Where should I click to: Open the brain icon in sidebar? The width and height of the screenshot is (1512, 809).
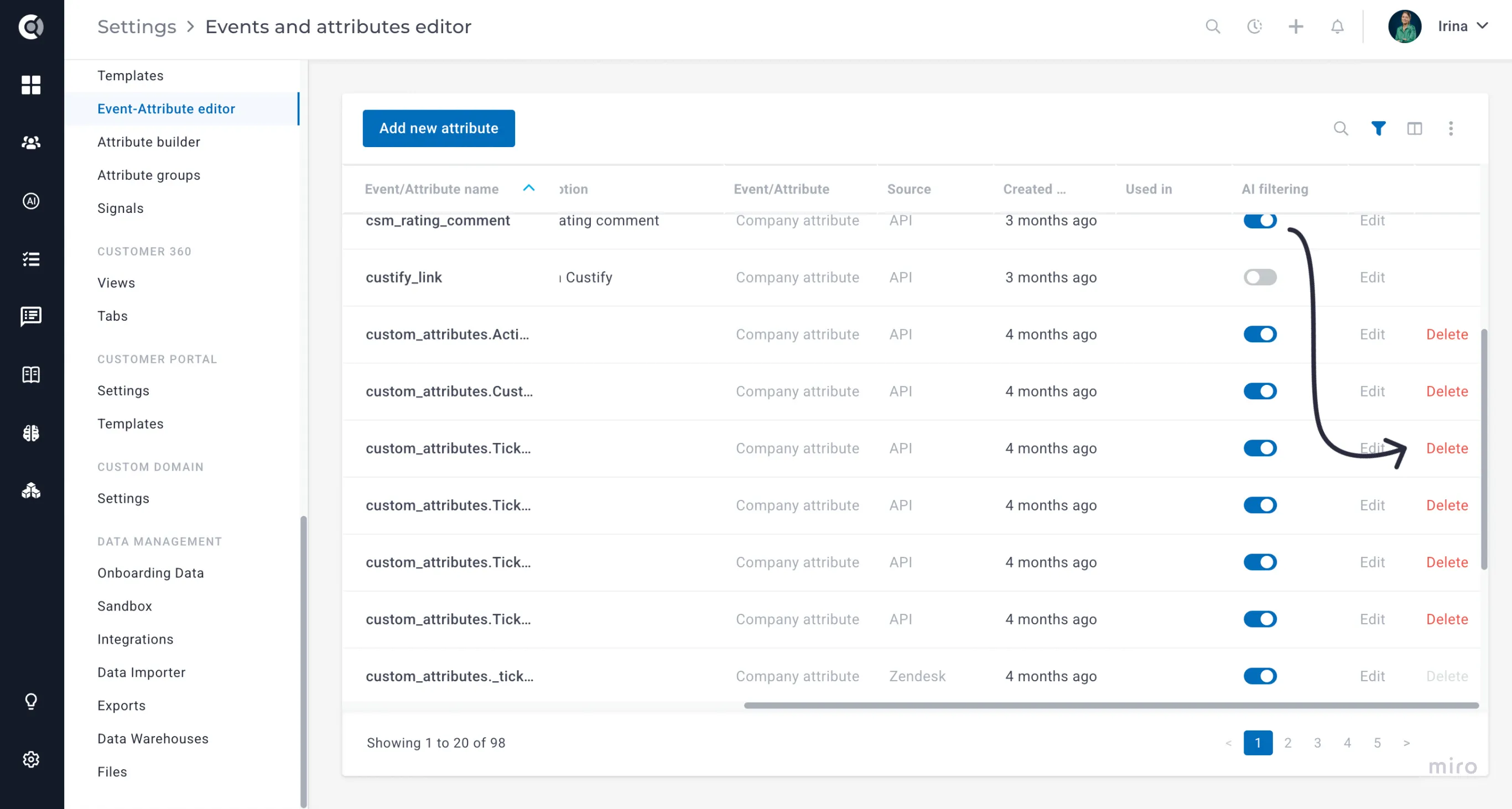[31, 433]
